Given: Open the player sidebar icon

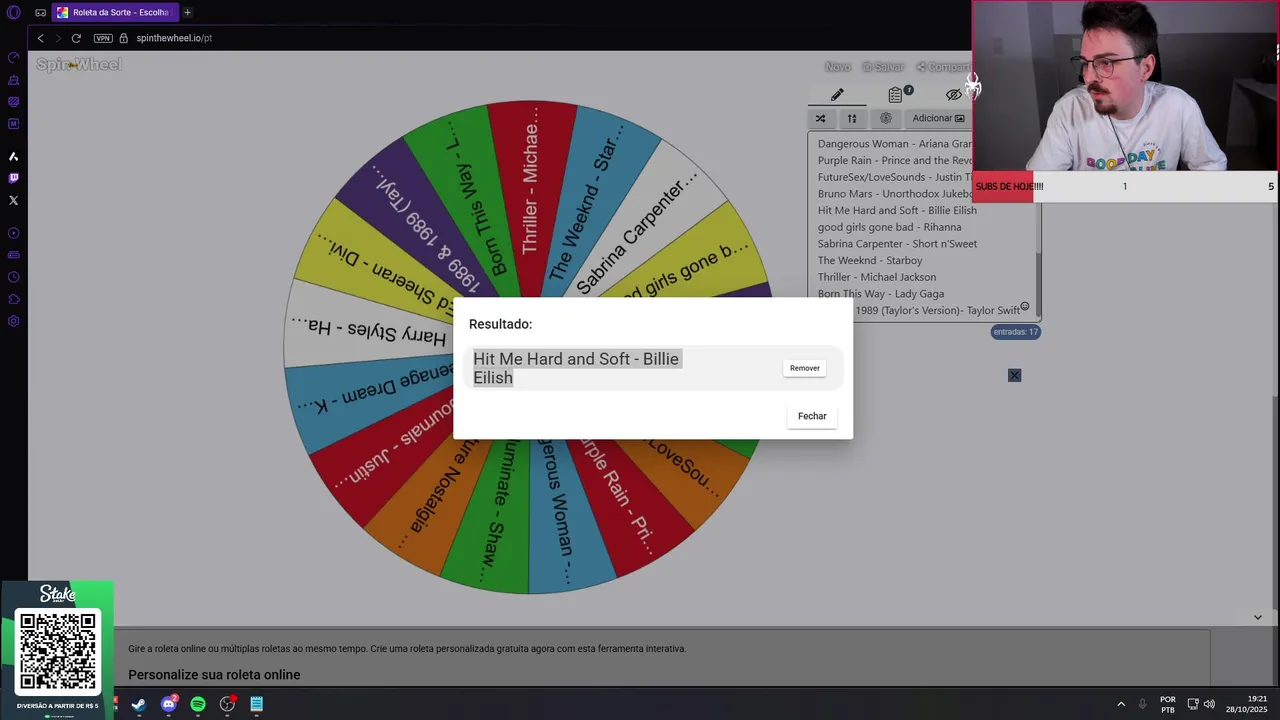Looking at the screenshot, I should click(14, 233).
